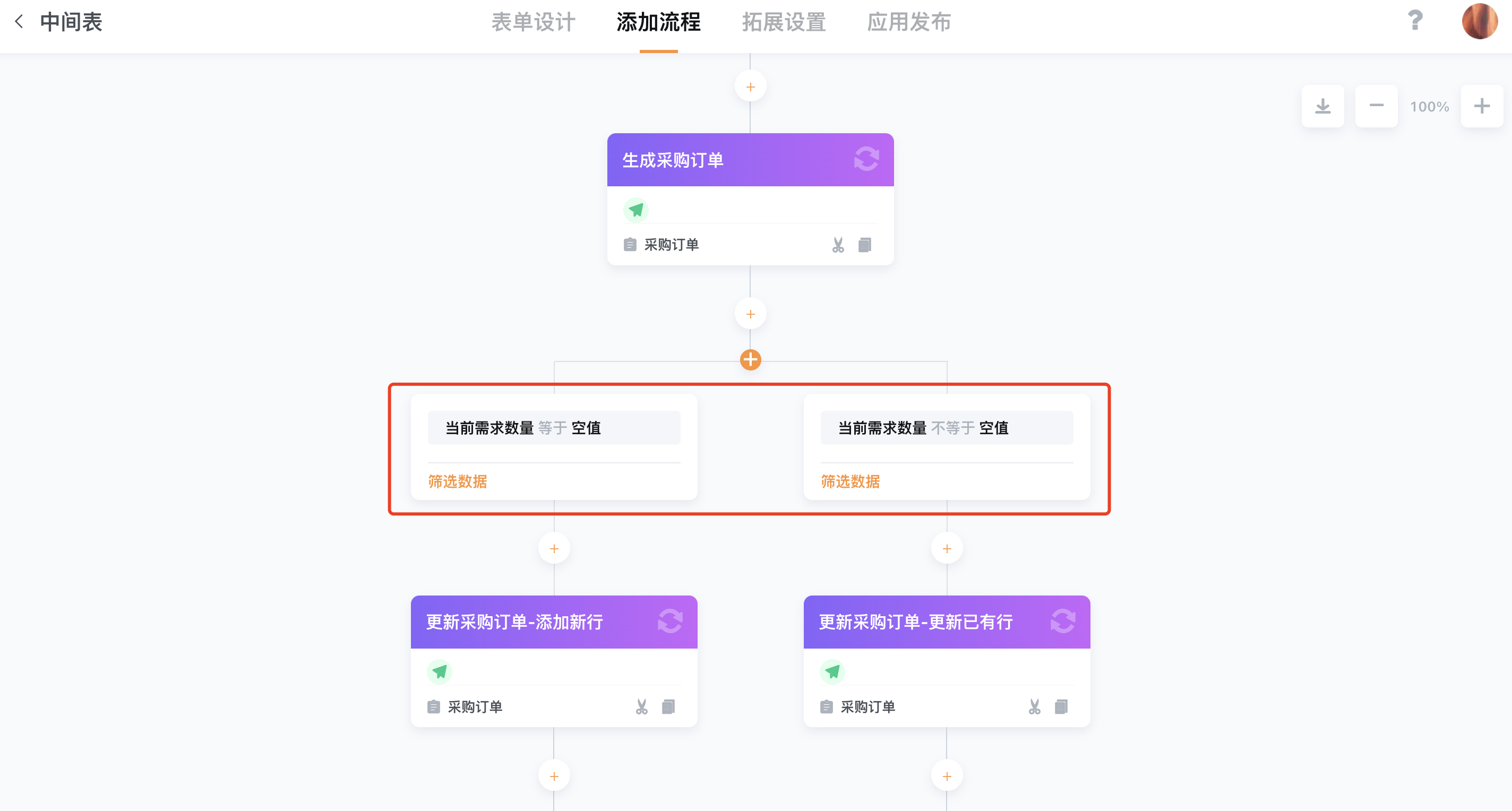Screen dimensions: 1512x811
Task: Click copy icon on 更新采购订单-更新已有行 node
Action: point(1061,706)
